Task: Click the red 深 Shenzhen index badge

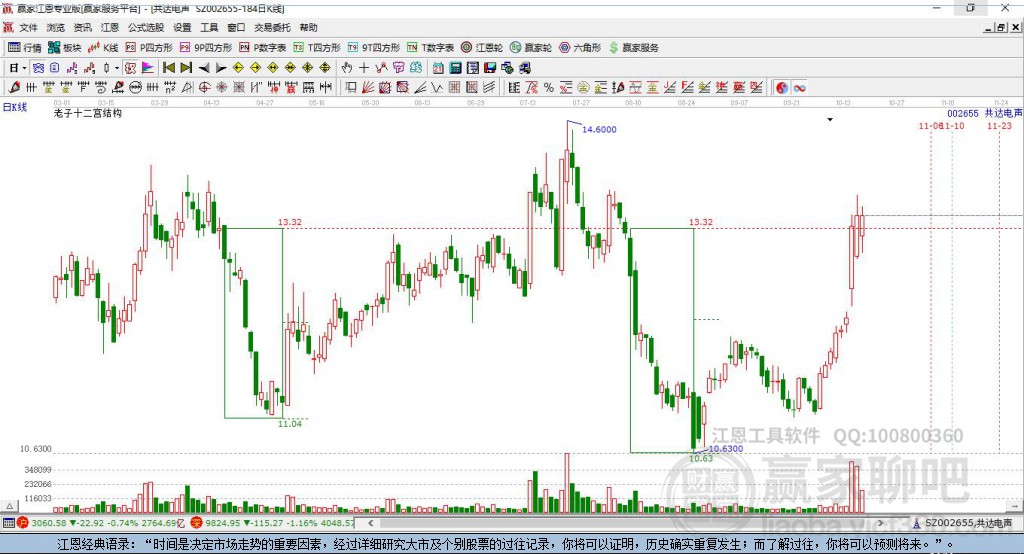Action: tap(197, 523)
